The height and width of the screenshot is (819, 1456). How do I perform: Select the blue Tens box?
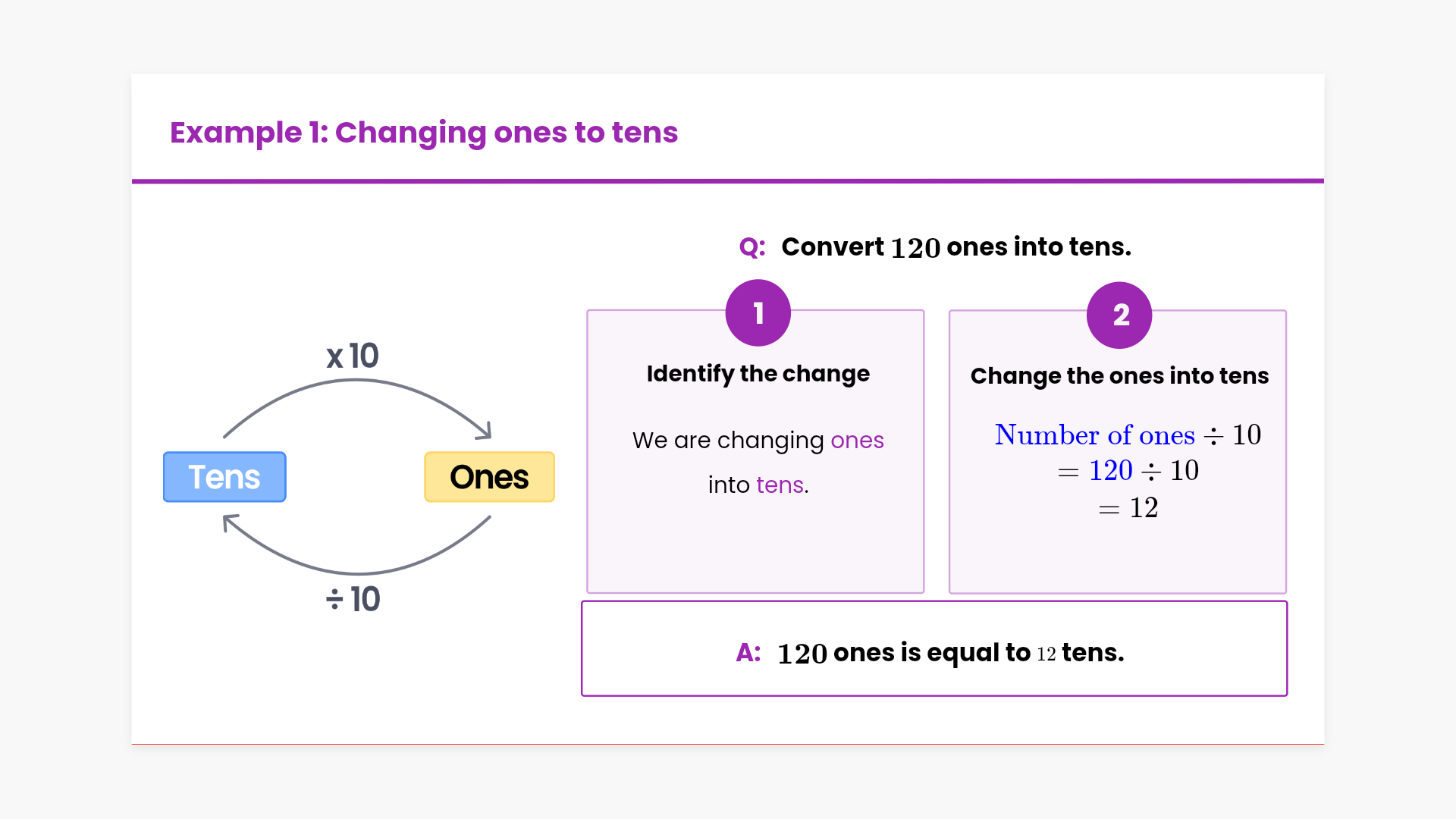tap(224, 477)
